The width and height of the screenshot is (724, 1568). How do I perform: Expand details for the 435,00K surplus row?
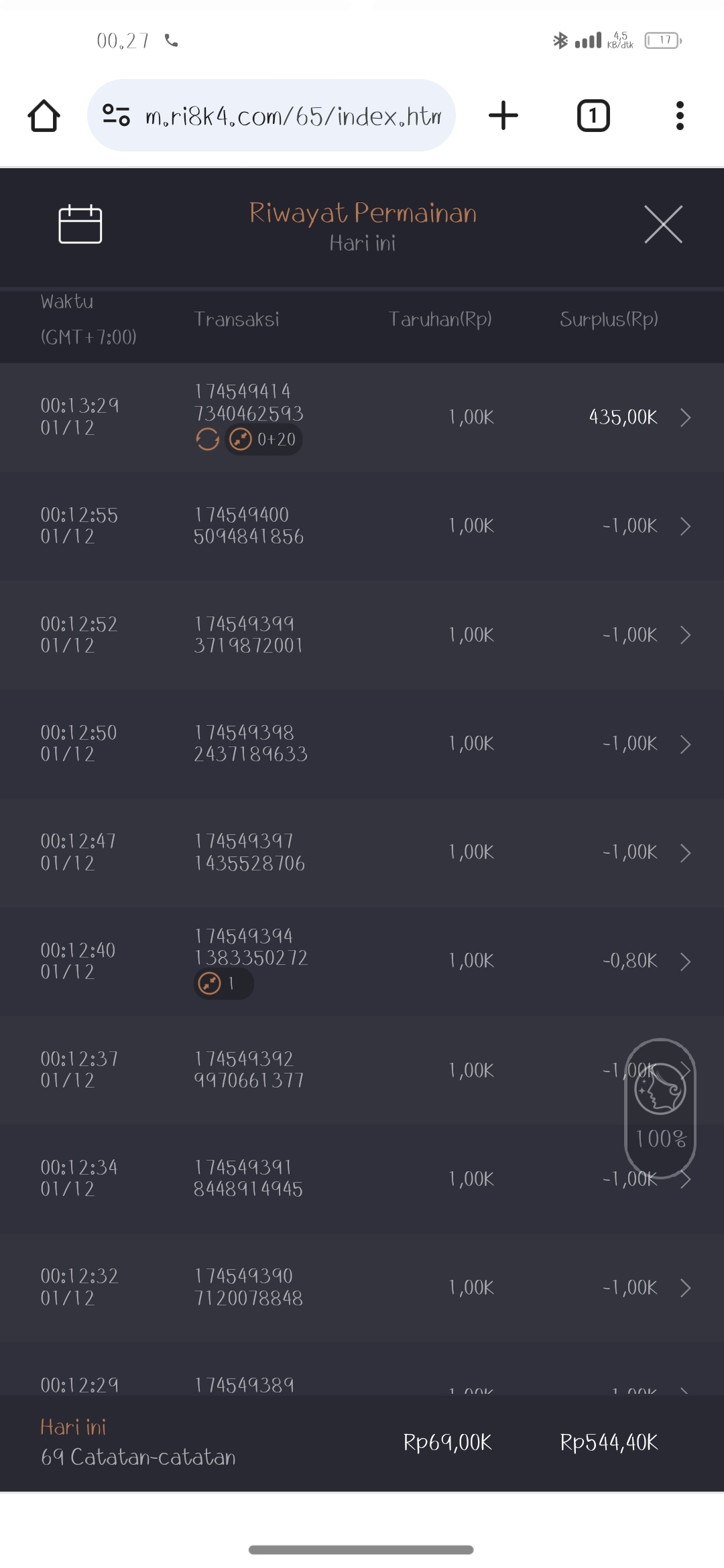[685, 417]
